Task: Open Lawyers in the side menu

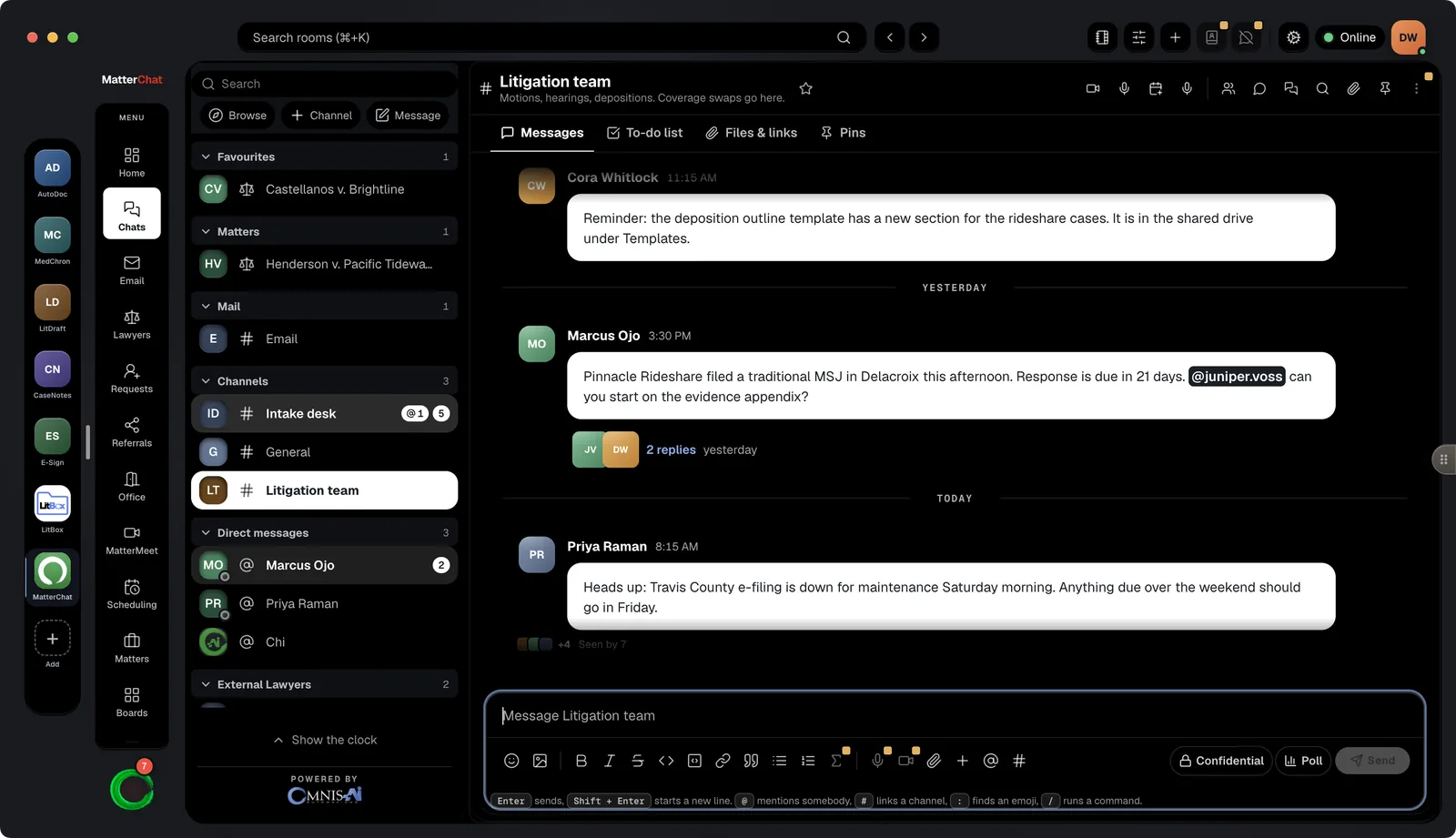Action: tap(132, 324)
